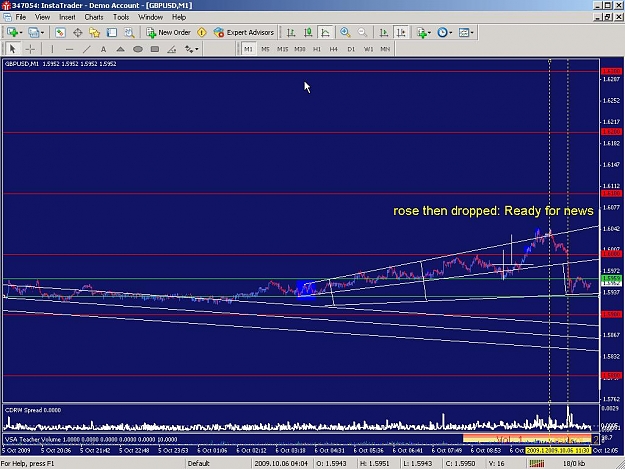Select the Horizontal Line drawing tool

69,49
